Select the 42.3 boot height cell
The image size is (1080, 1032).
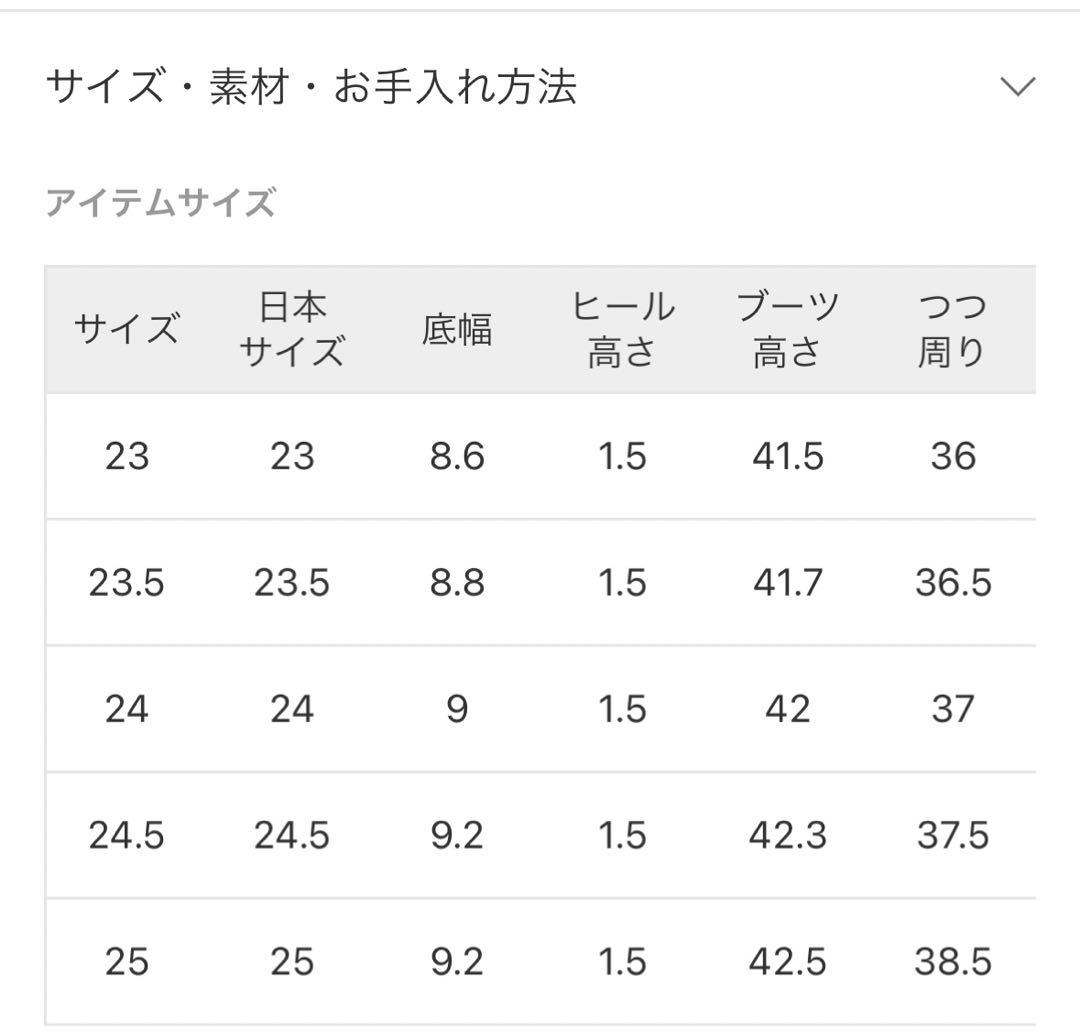click(x=787, y=835)
